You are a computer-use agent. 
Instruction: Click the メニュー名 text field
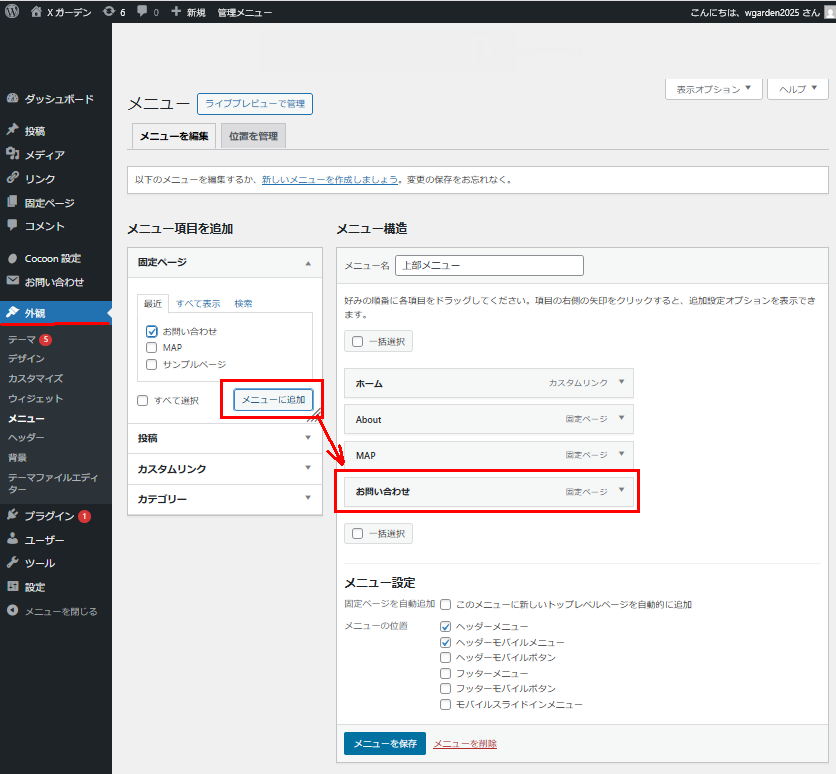click(x=489, y=266)
